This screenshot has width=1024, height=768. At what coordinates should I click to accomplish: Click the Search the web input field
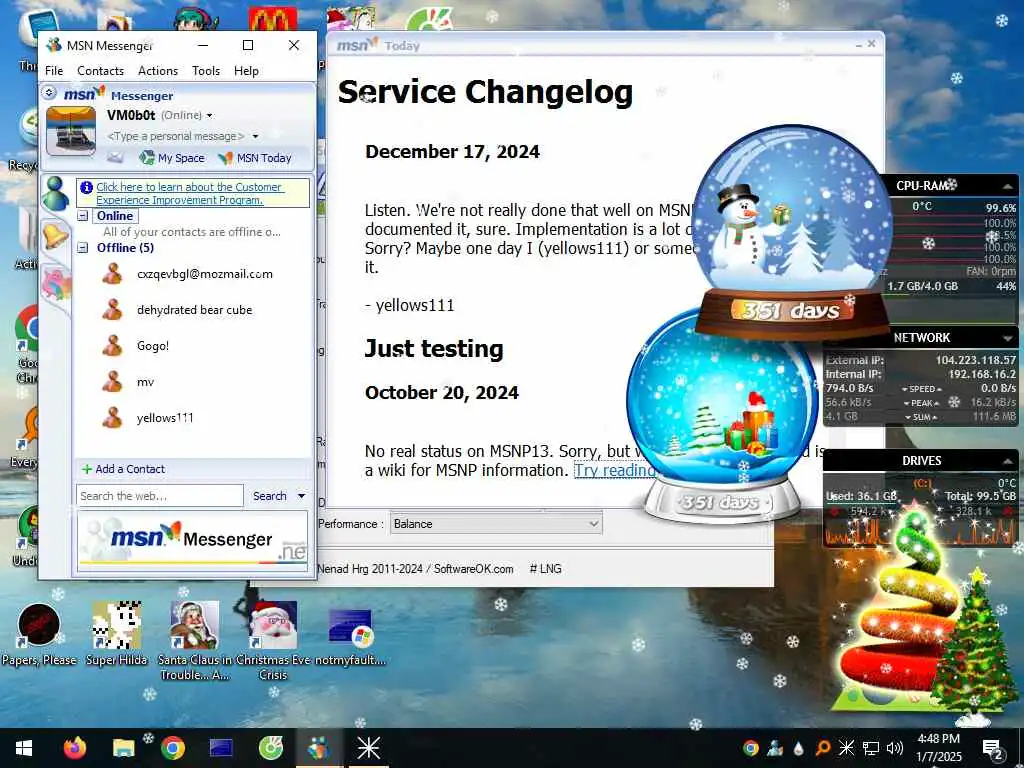pyautogui.click(x=159, y=496)
